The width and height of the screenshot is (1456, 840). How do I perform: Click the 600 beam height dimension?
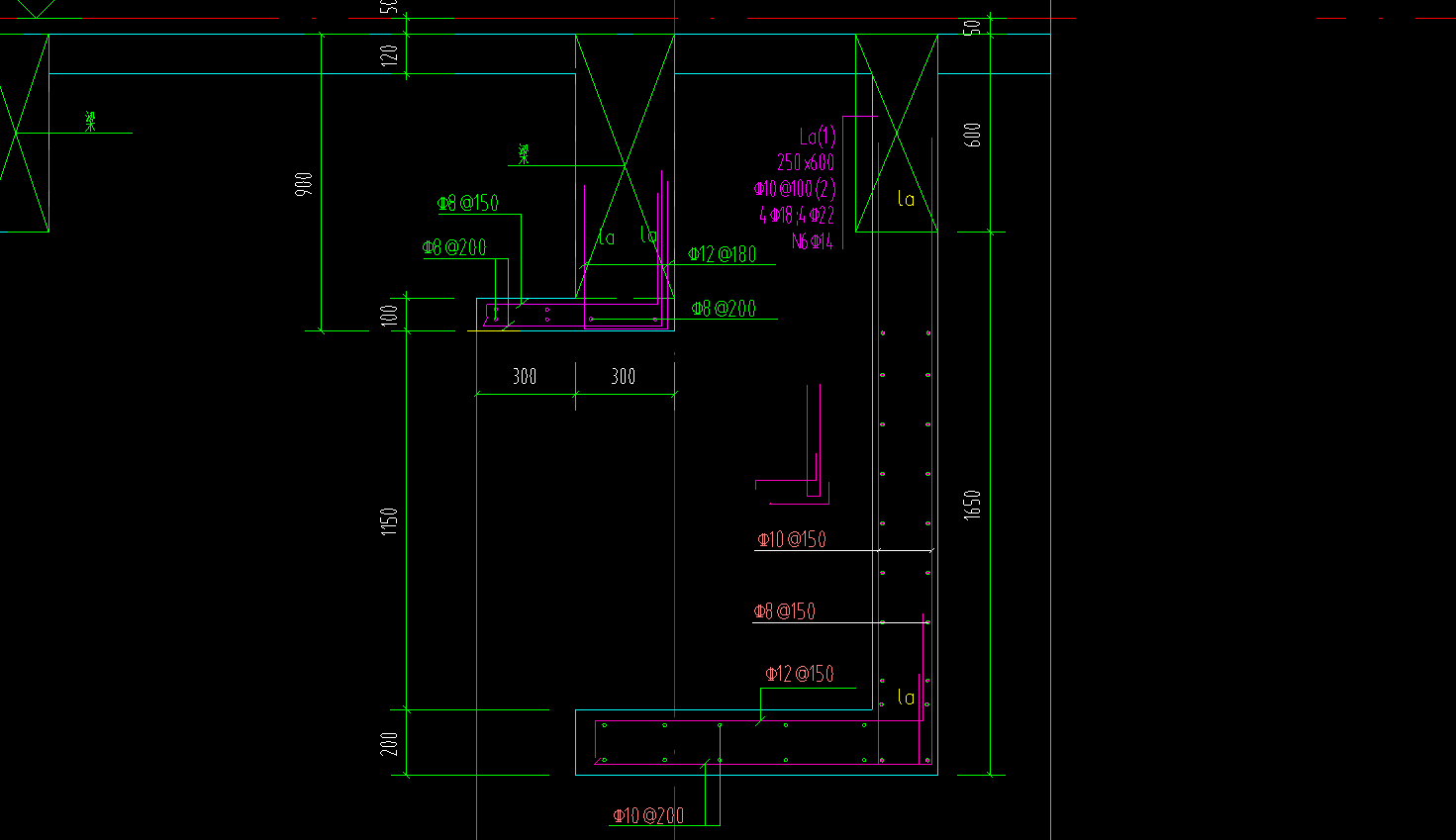(x=973, y=135)
